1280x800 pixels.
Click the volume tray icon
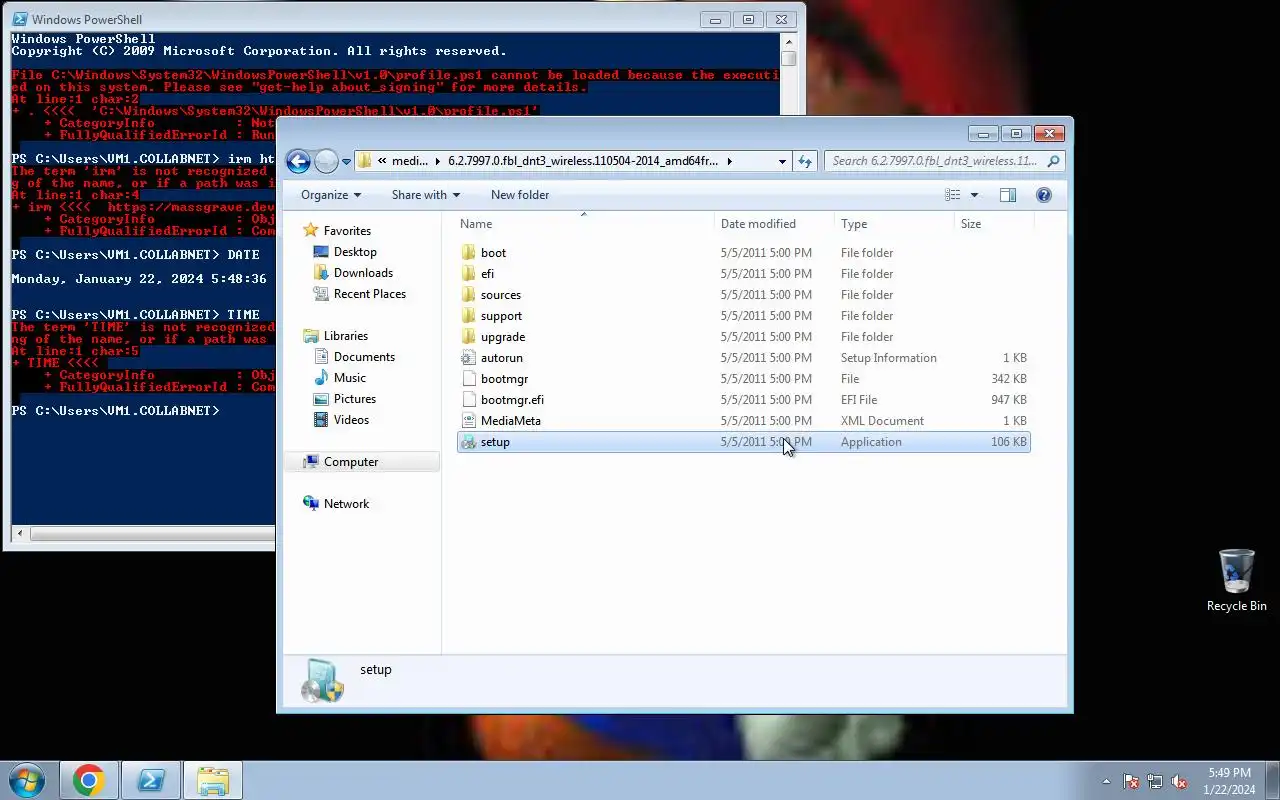pos(1179,781)
